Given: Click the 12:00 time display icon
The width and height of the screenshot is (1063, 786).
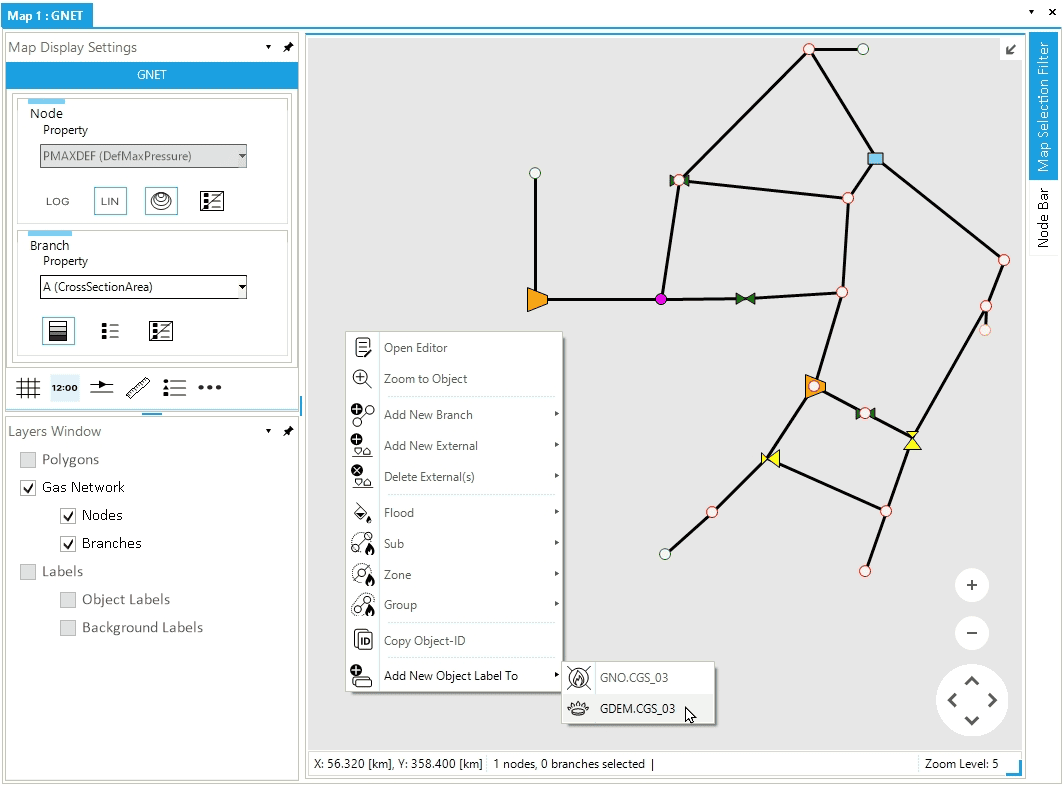Looking at the screenshot, I should coord(65,388).
